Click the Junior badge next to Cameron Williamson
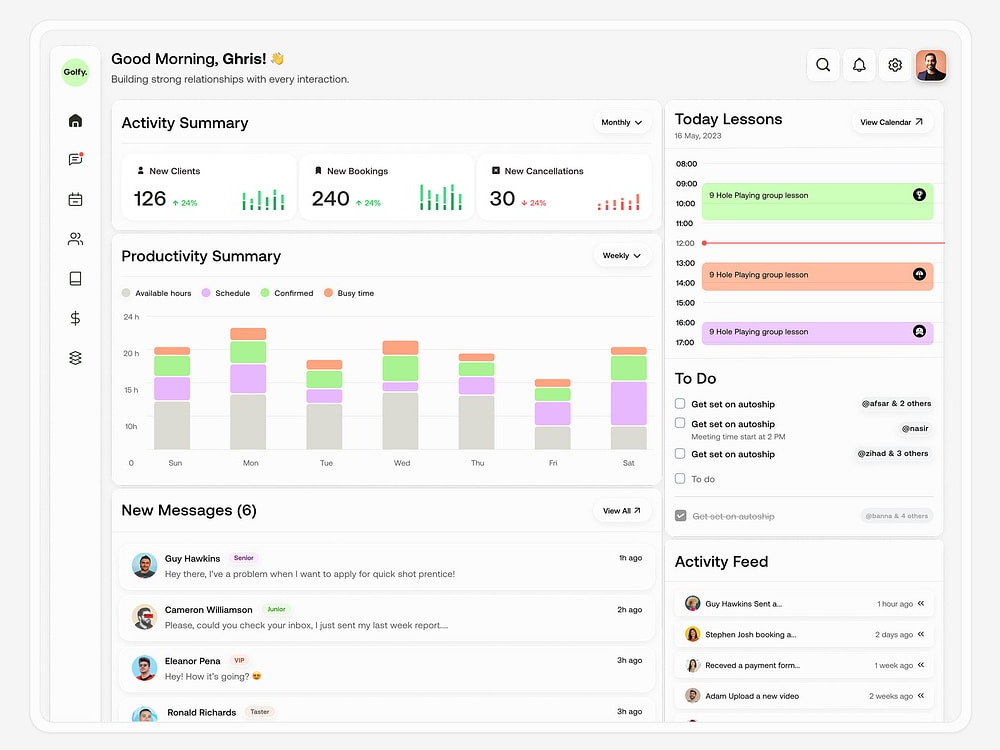The width and height of the screenshot is (1000, 750). tap(276, 609)
